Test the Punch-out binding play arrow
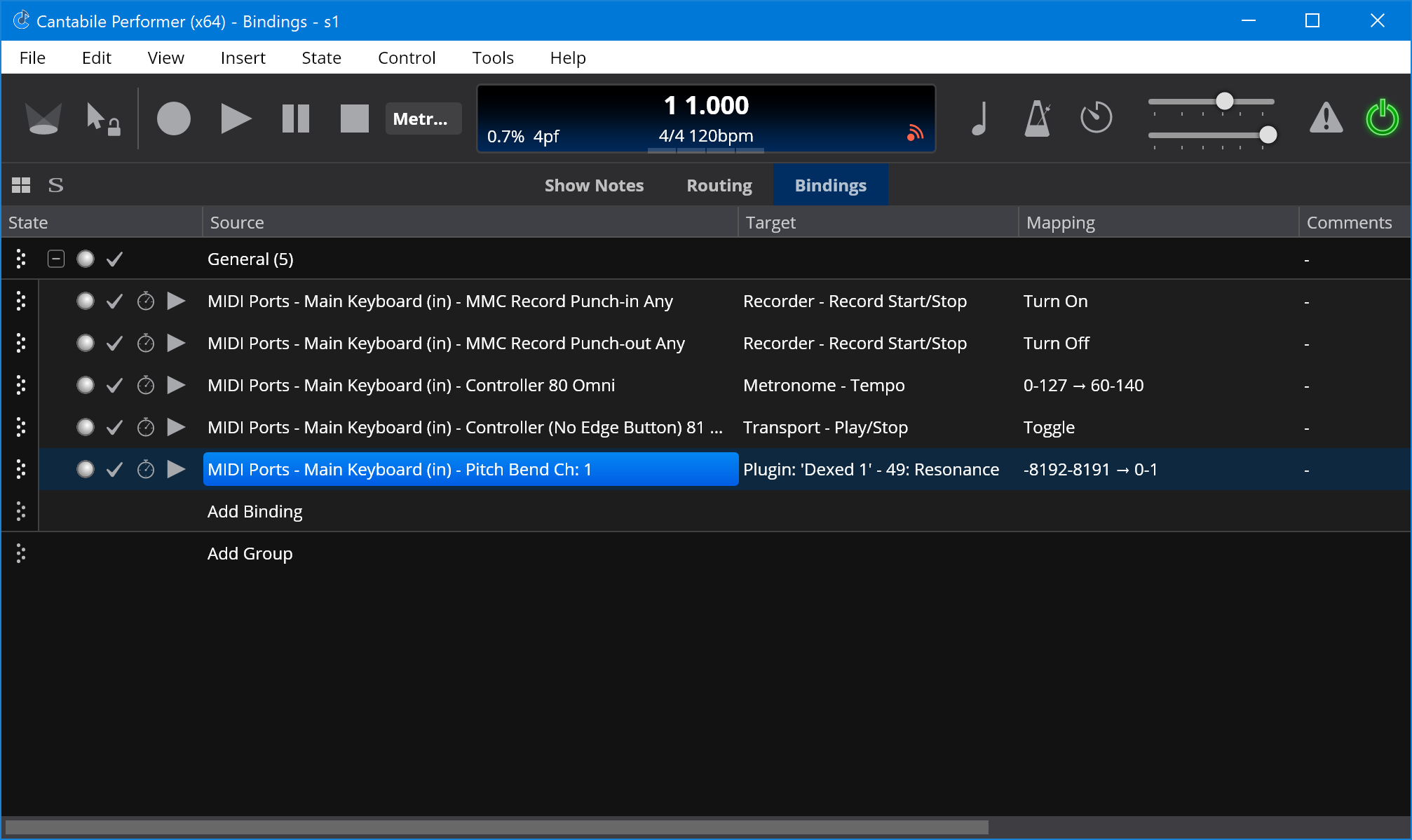 point(176,343)
